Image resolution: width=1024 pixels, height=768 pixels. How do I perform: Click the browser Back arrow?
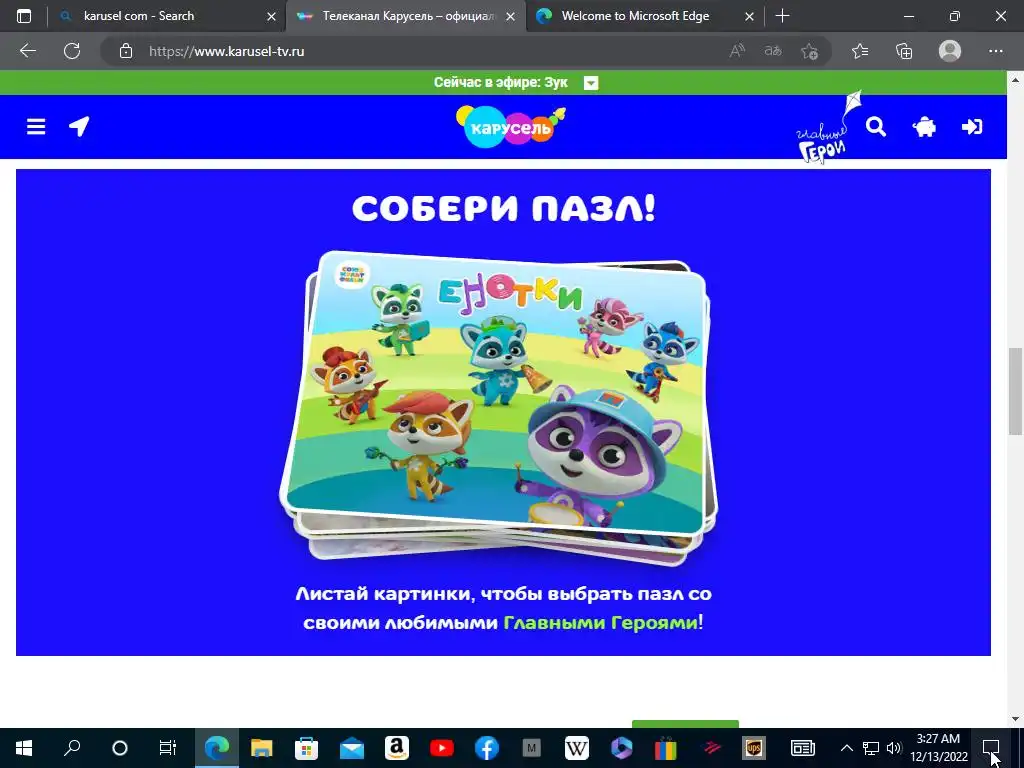27,51
